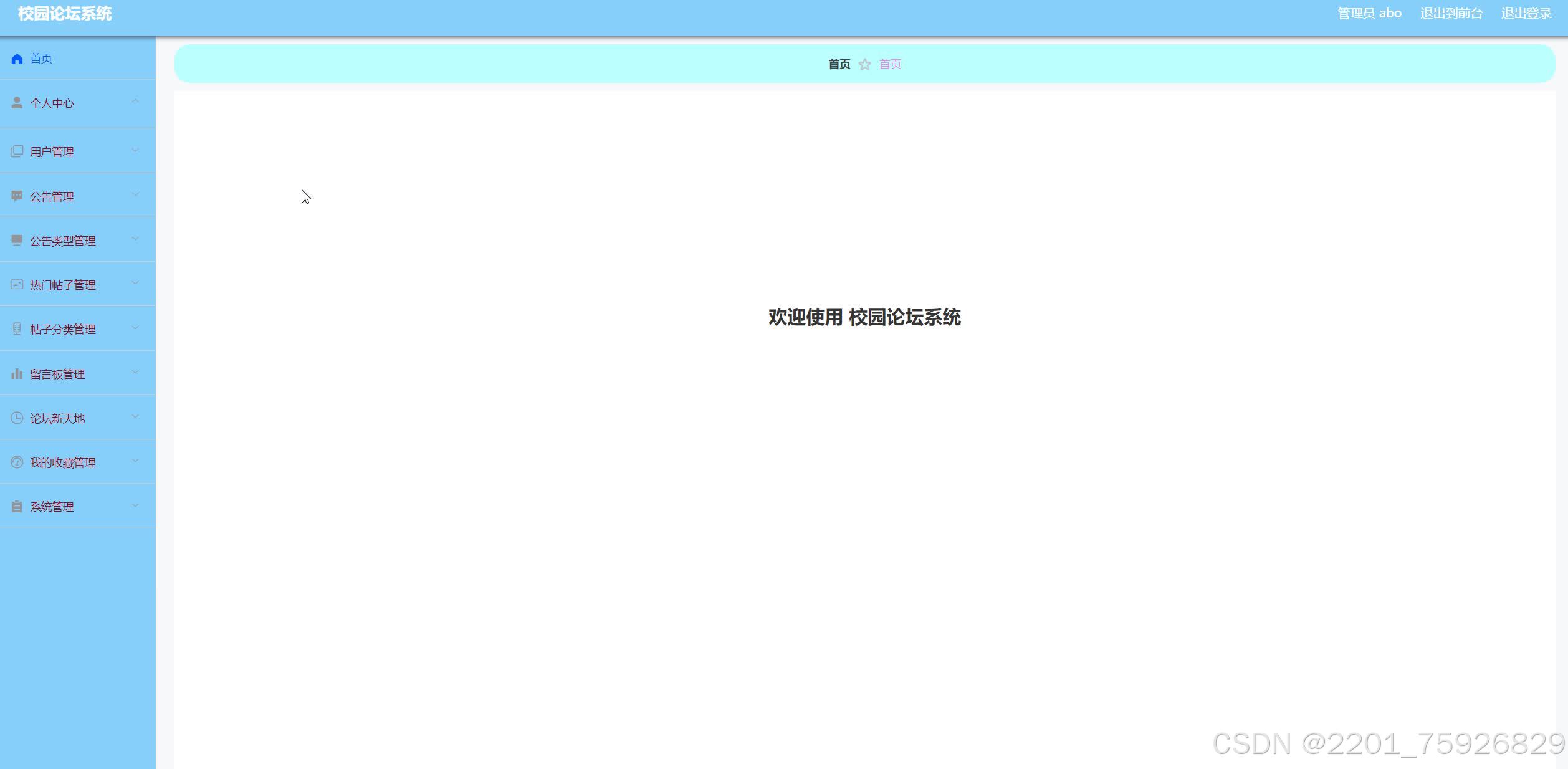Click the home icon in sidebar
Viewport: 1568px width, 769px height.
17,59
